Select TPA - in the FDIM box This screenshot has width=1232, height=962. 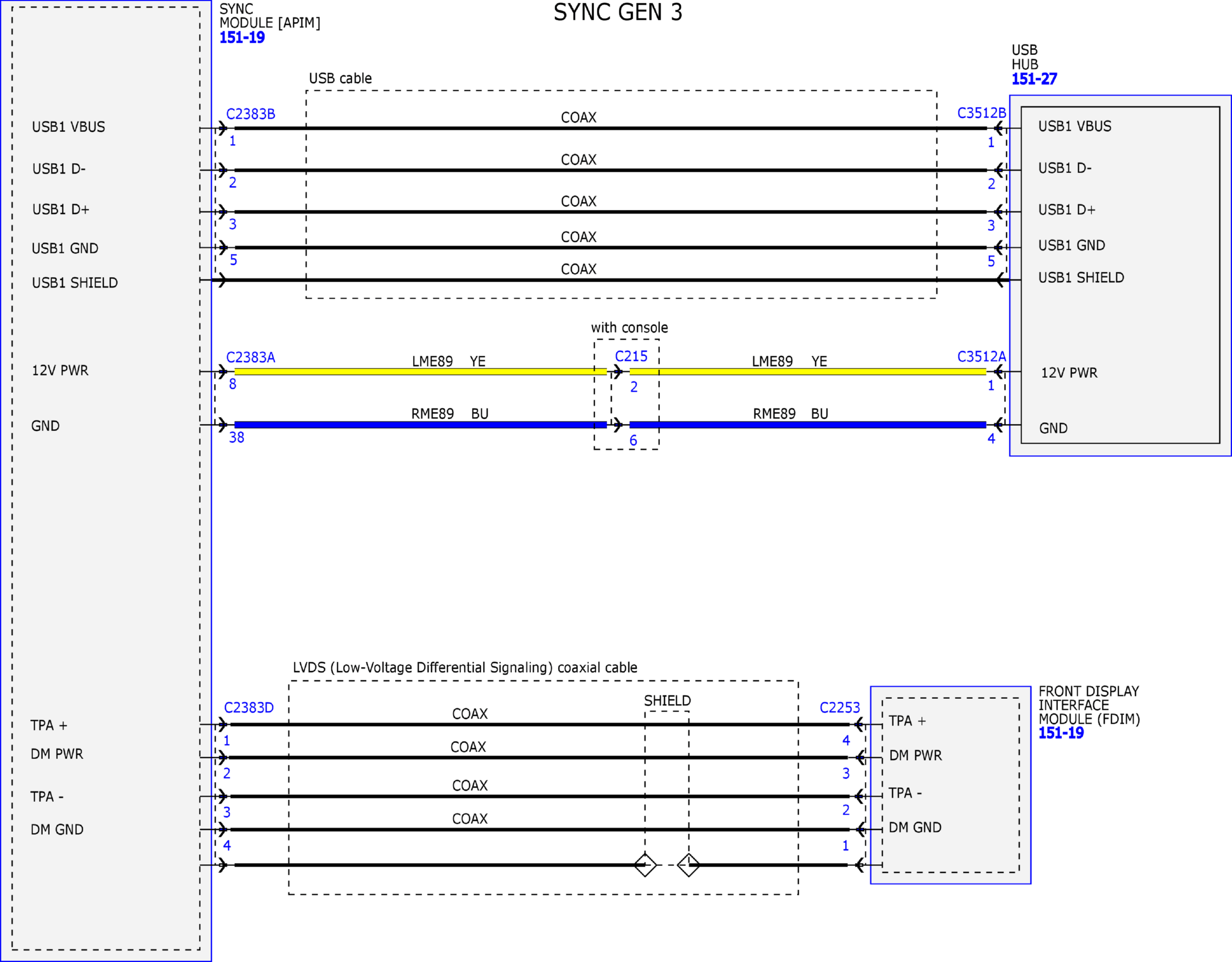[905, 793]
